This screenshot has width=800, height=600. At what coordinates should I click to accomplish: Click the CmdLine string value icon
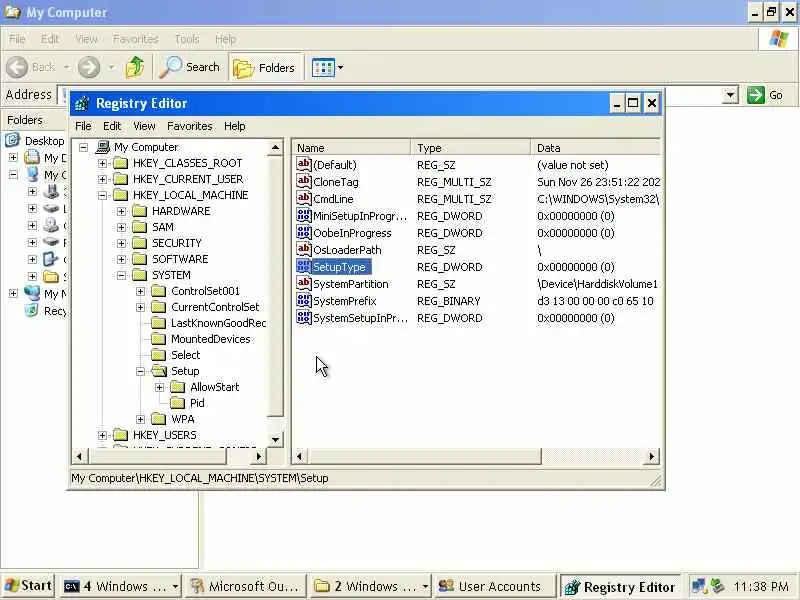[304, 198]
